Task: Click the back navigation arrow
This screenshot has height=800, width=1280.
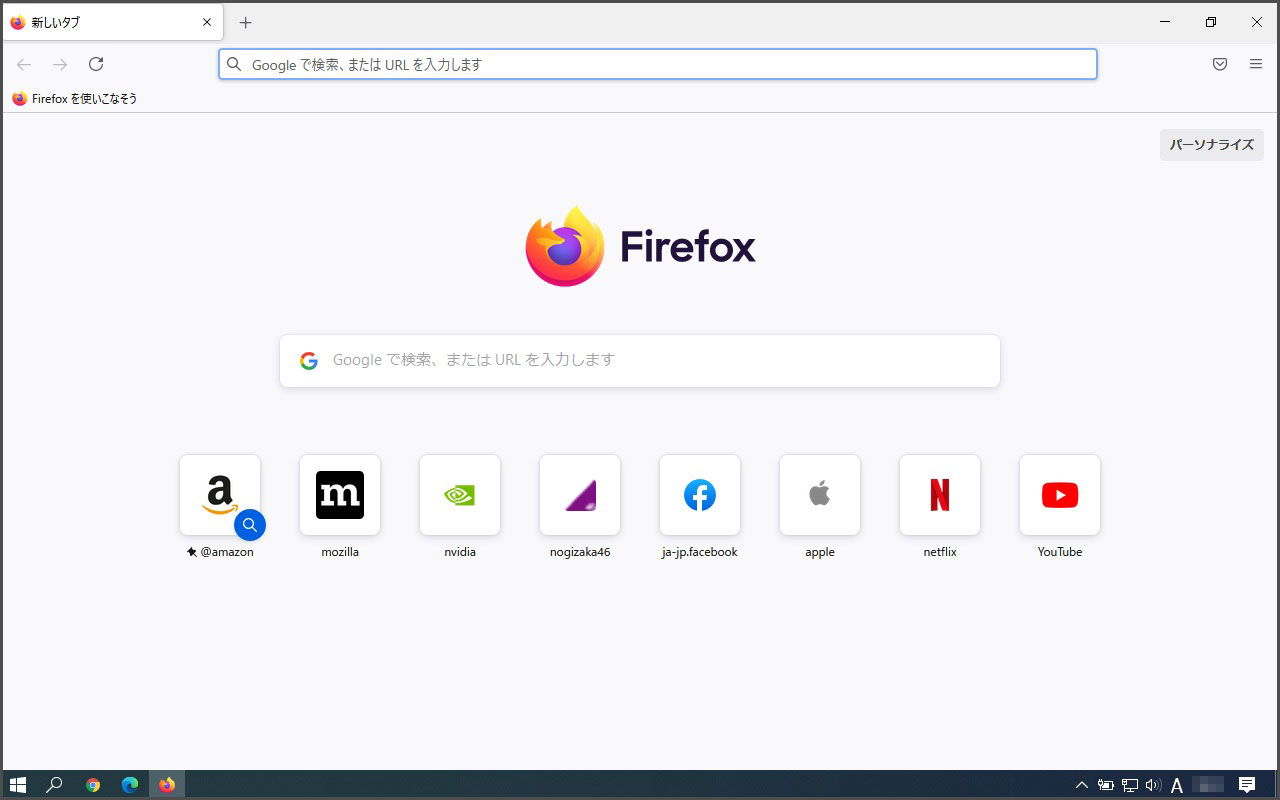Action: 24,64
